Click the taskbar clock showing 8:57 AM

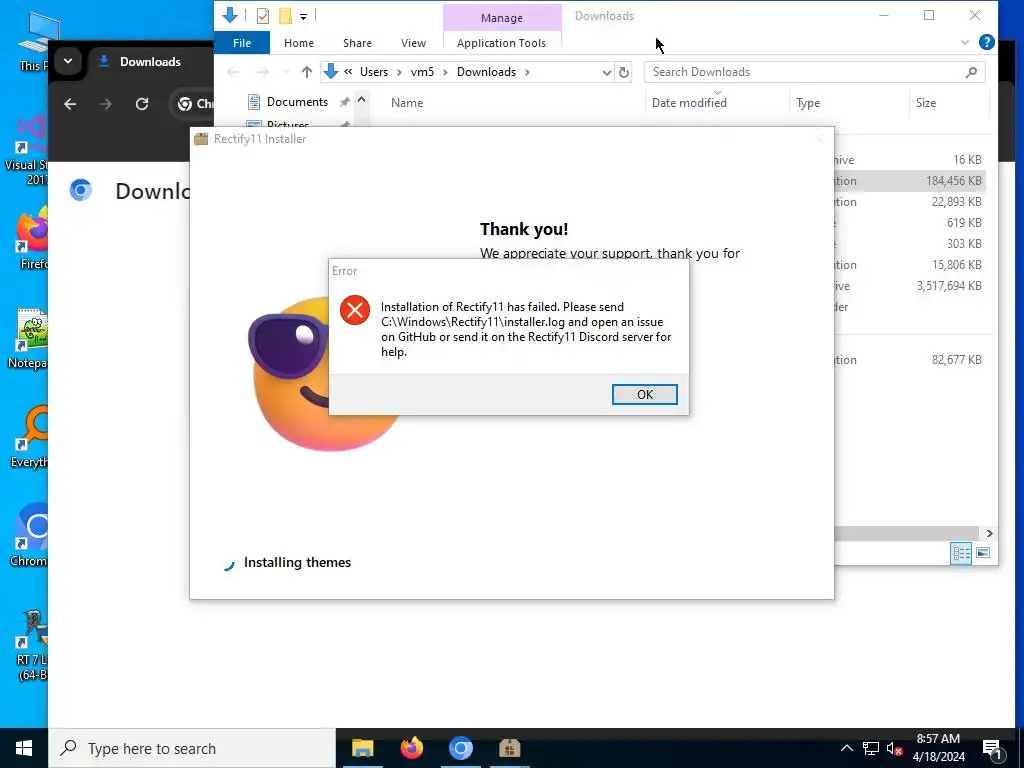point(938,748)
